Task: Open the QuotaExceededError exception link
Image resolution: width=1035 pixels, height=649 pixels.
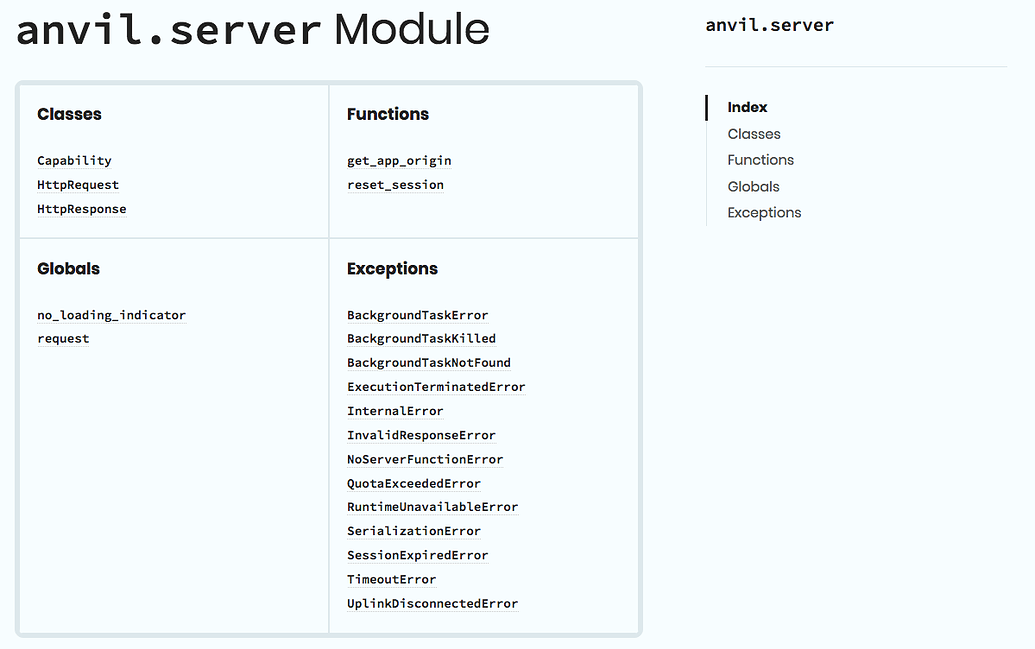Action: [x=413, y=484]
